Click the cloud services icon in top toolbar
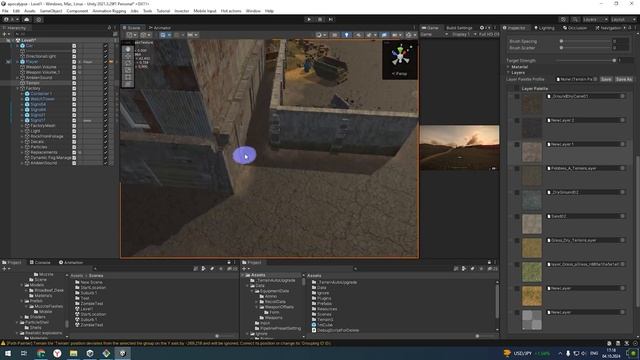Screen dimensions: 640x360 (27, 19)
